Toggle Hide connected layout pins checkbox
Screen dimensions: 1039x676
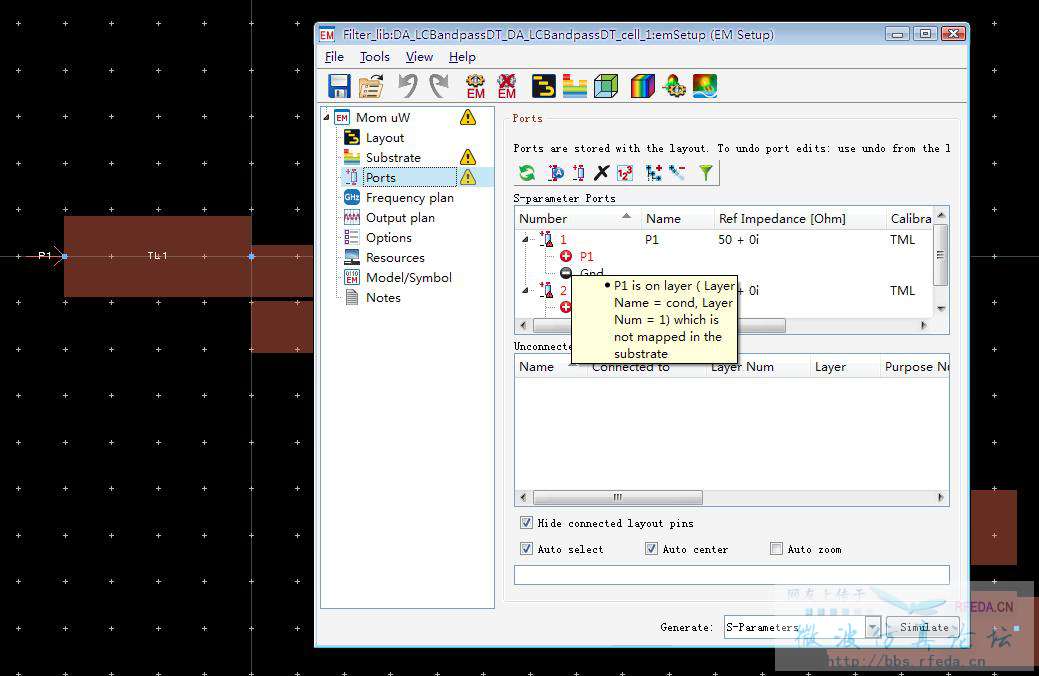tap(526, 523)
